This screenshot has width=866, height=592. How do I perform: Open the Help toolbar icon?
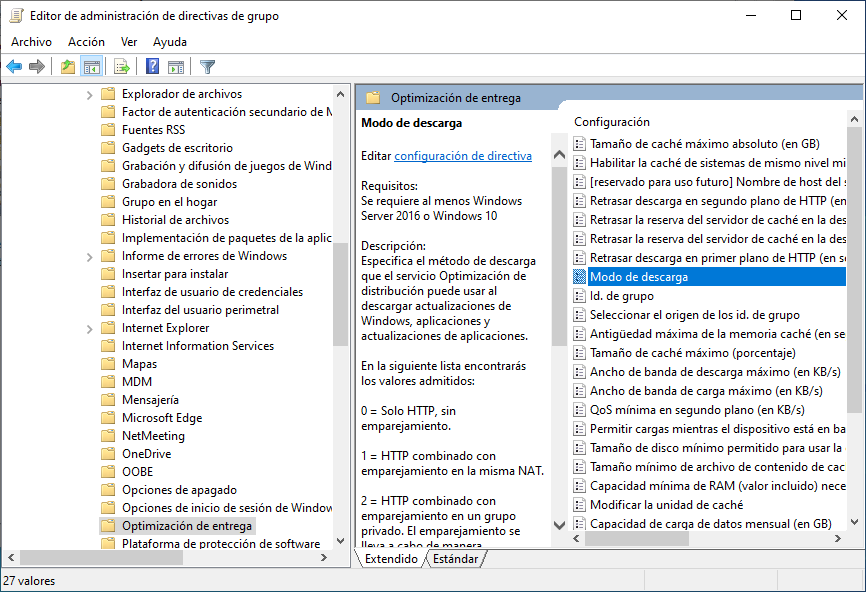tap(152, 67)
